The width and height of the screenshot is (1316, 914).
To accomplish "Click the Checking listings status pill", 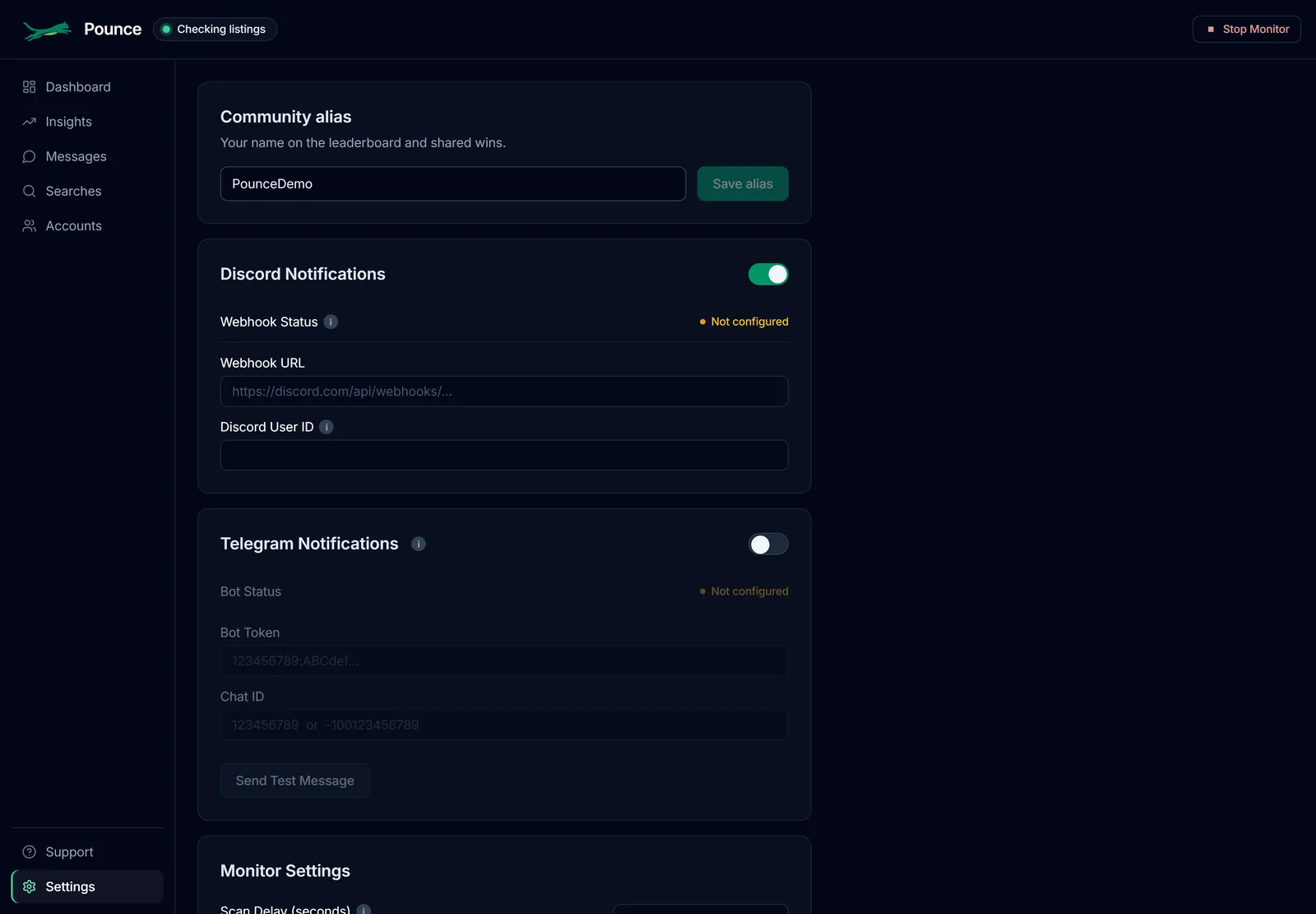I will [215, 29].
